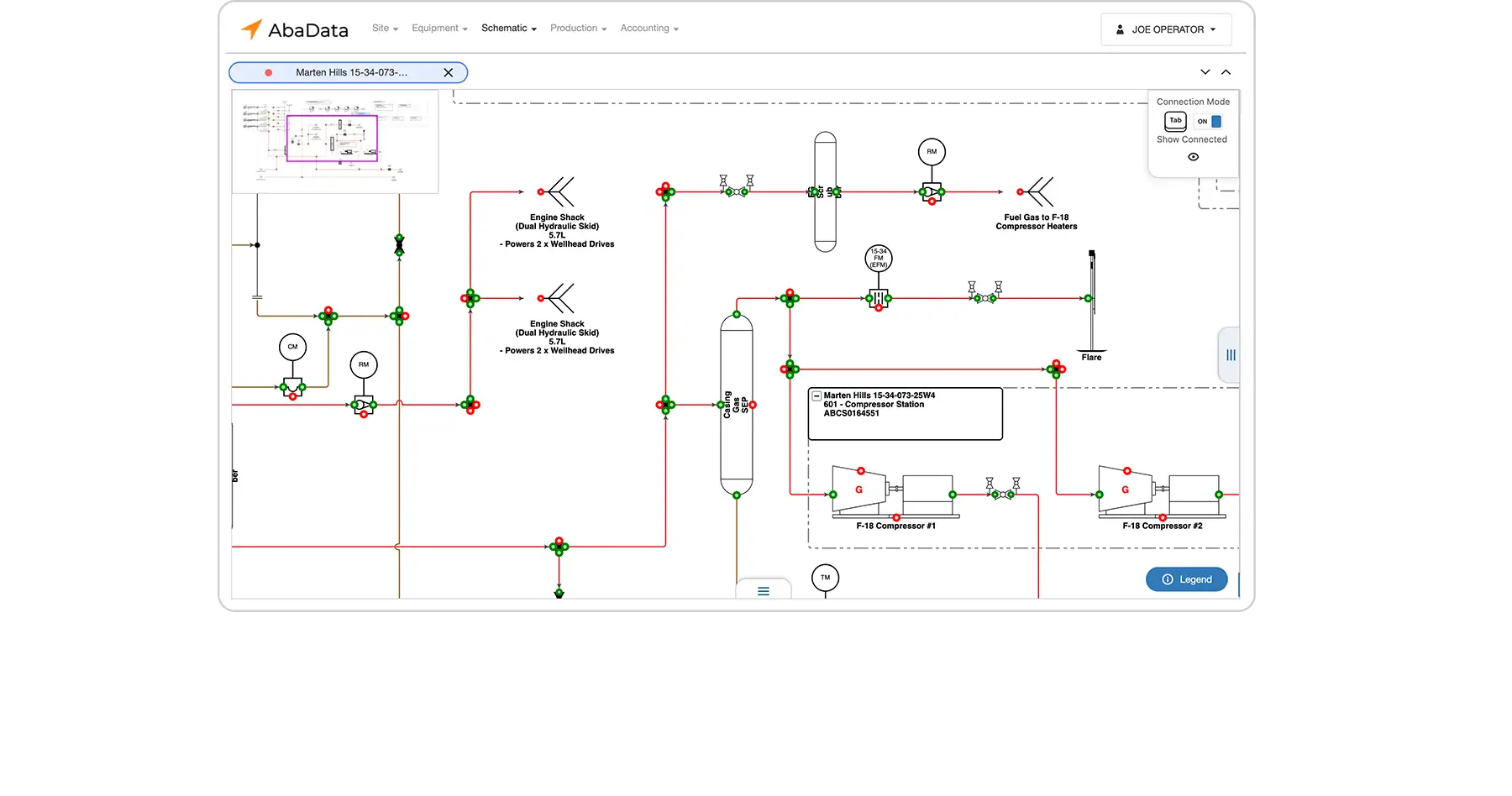Close the Marten Hills 15-34-073 tab
This screenshot has width=1512, height=796.
point(449,73)
